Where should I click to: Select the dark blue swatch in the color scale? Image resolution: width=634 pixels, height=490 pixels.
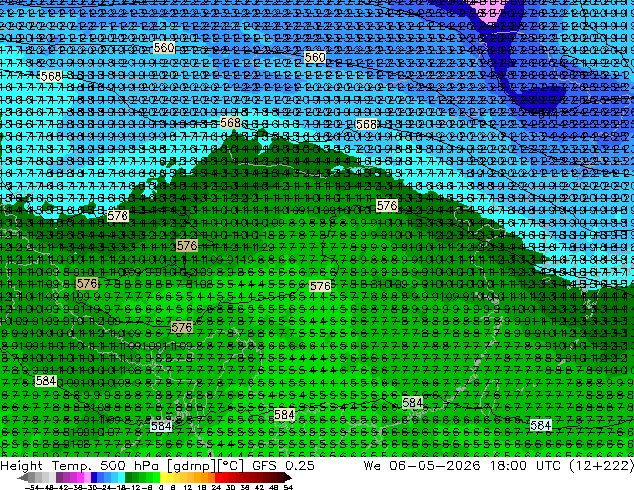pos(94,477)
